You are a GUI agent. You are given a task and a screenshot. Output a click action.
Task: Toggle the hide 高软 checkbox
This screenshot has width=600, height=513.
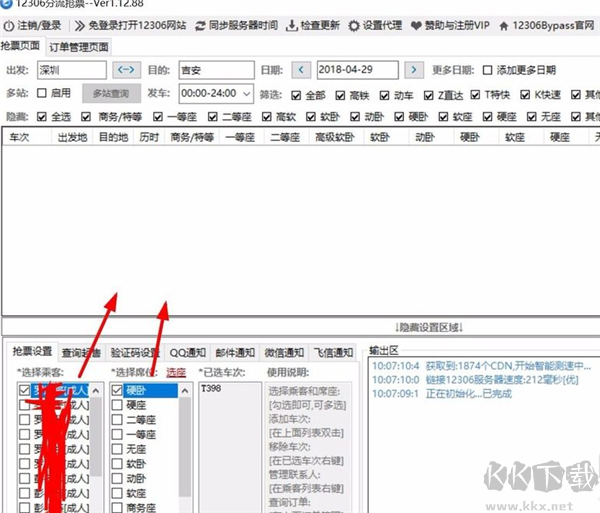(x=267, y=117)
